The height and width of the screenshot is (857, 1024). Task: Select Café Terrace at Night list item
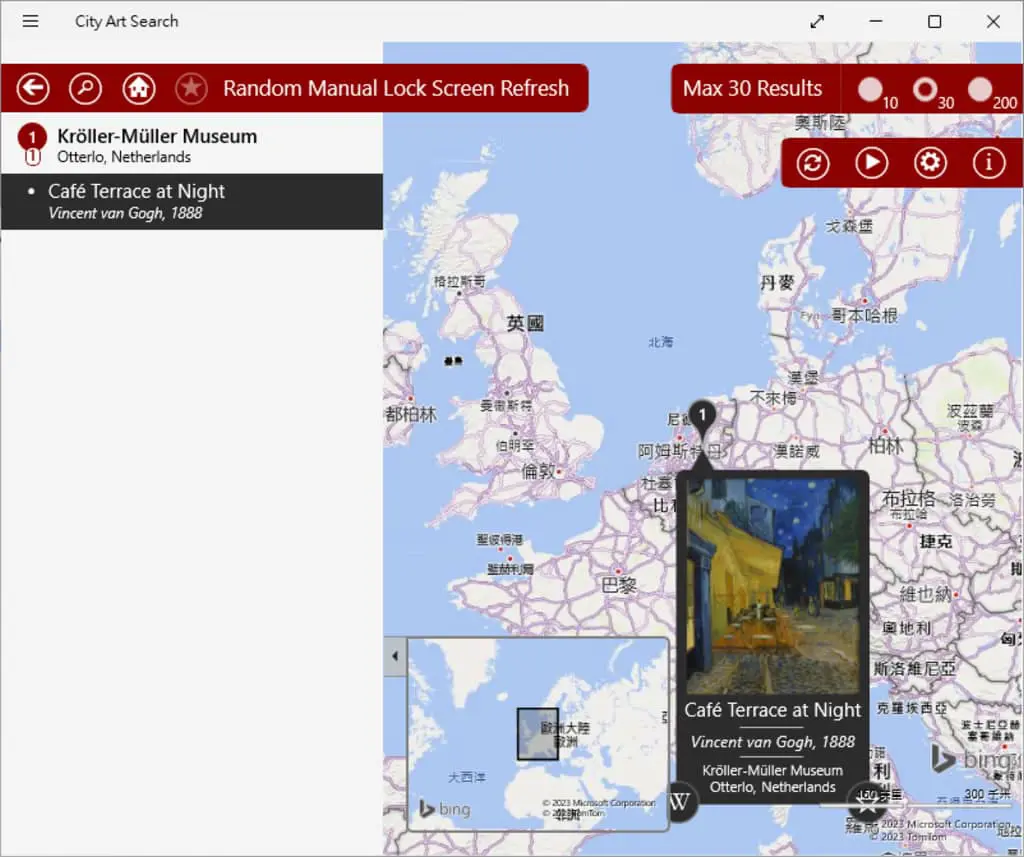tap(191, 201)
